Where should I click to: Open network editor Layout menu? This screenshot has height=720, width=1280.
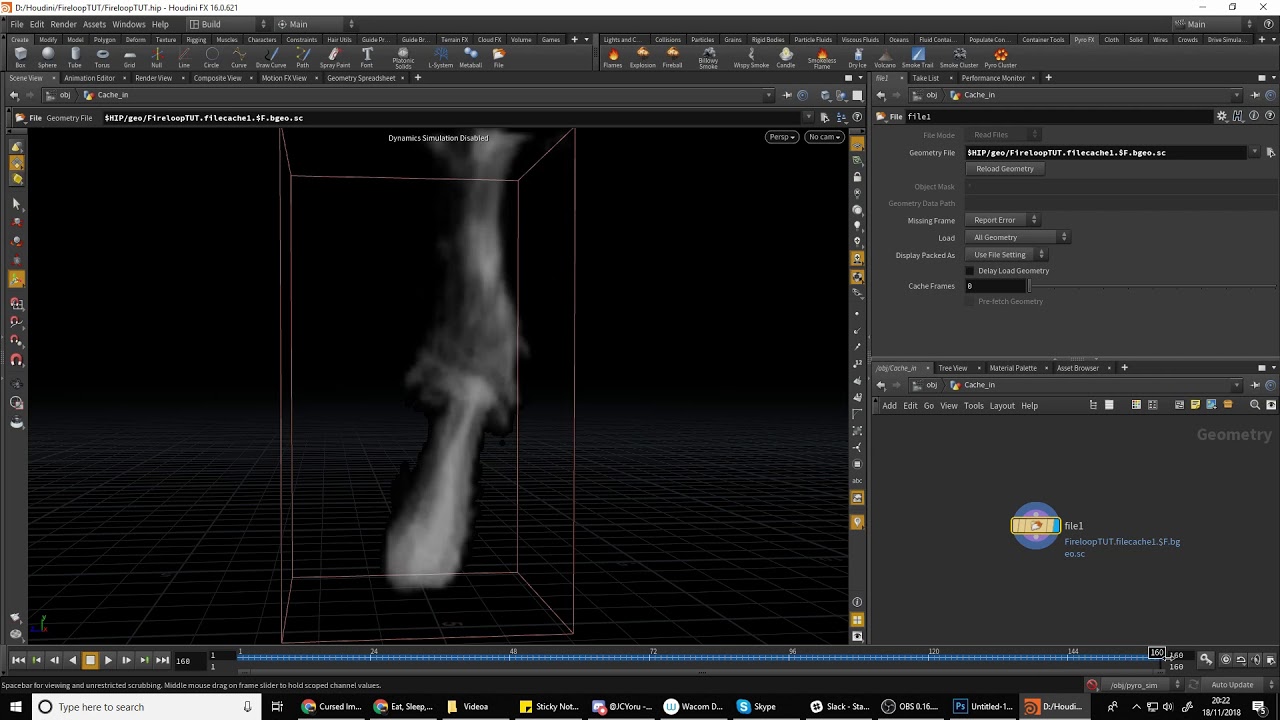click(x=1002, y=406)
